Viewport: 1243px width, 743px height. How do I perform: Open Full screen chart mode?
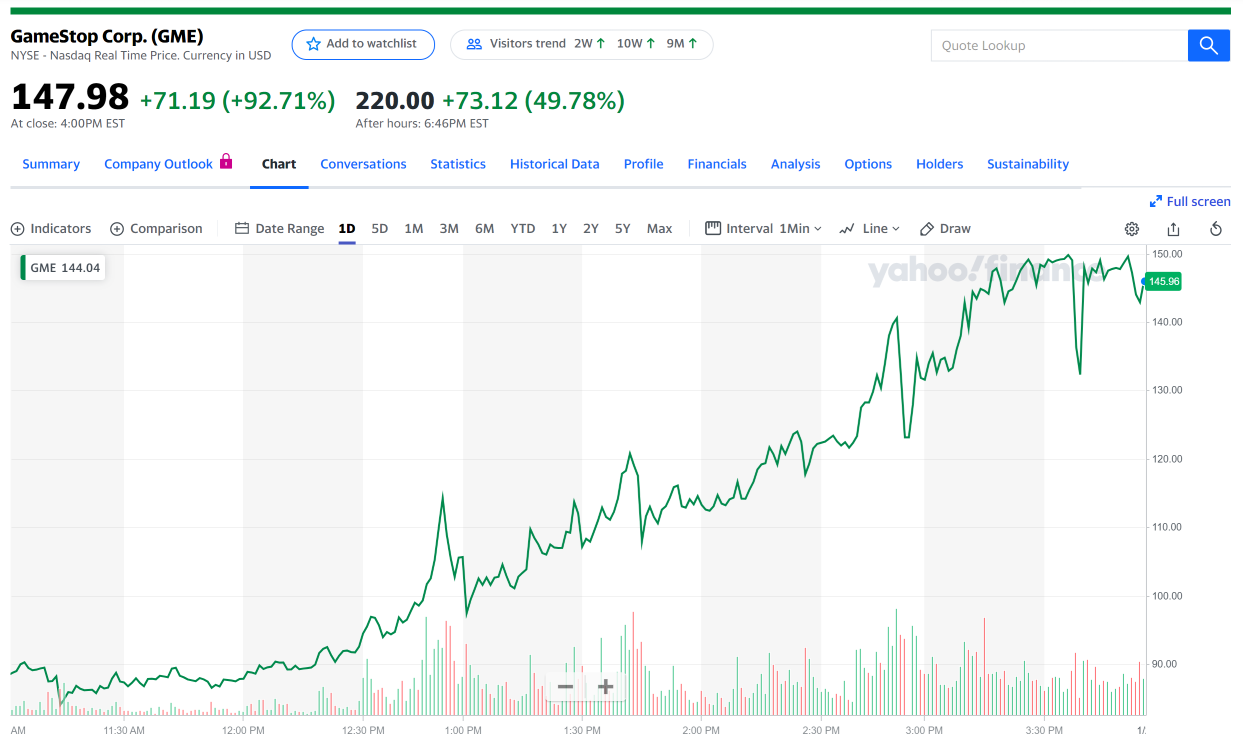tap(1190, 201)
